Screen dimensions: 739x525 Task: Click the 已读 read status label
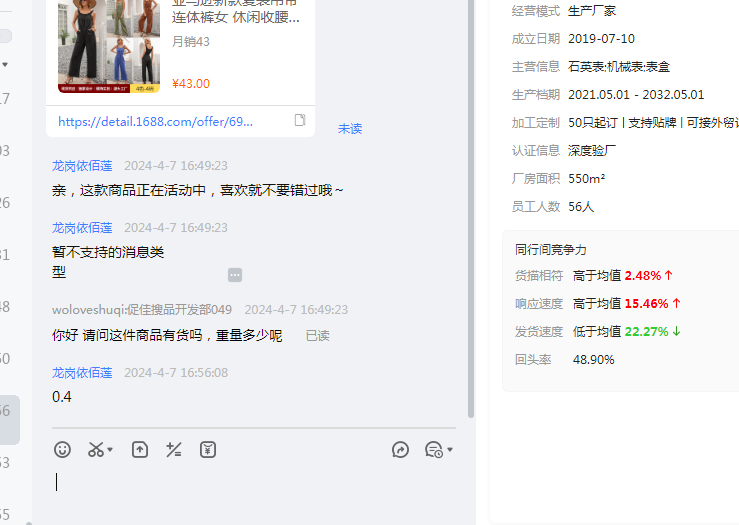coord(318,336)
